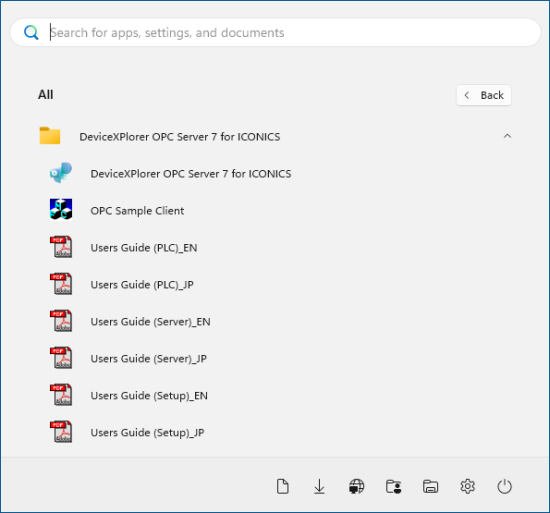Viewport: 550px width, 513px height.
Task: Click the magnifying glass search icon
Action: pyautogui.click(x=31, y=33)
